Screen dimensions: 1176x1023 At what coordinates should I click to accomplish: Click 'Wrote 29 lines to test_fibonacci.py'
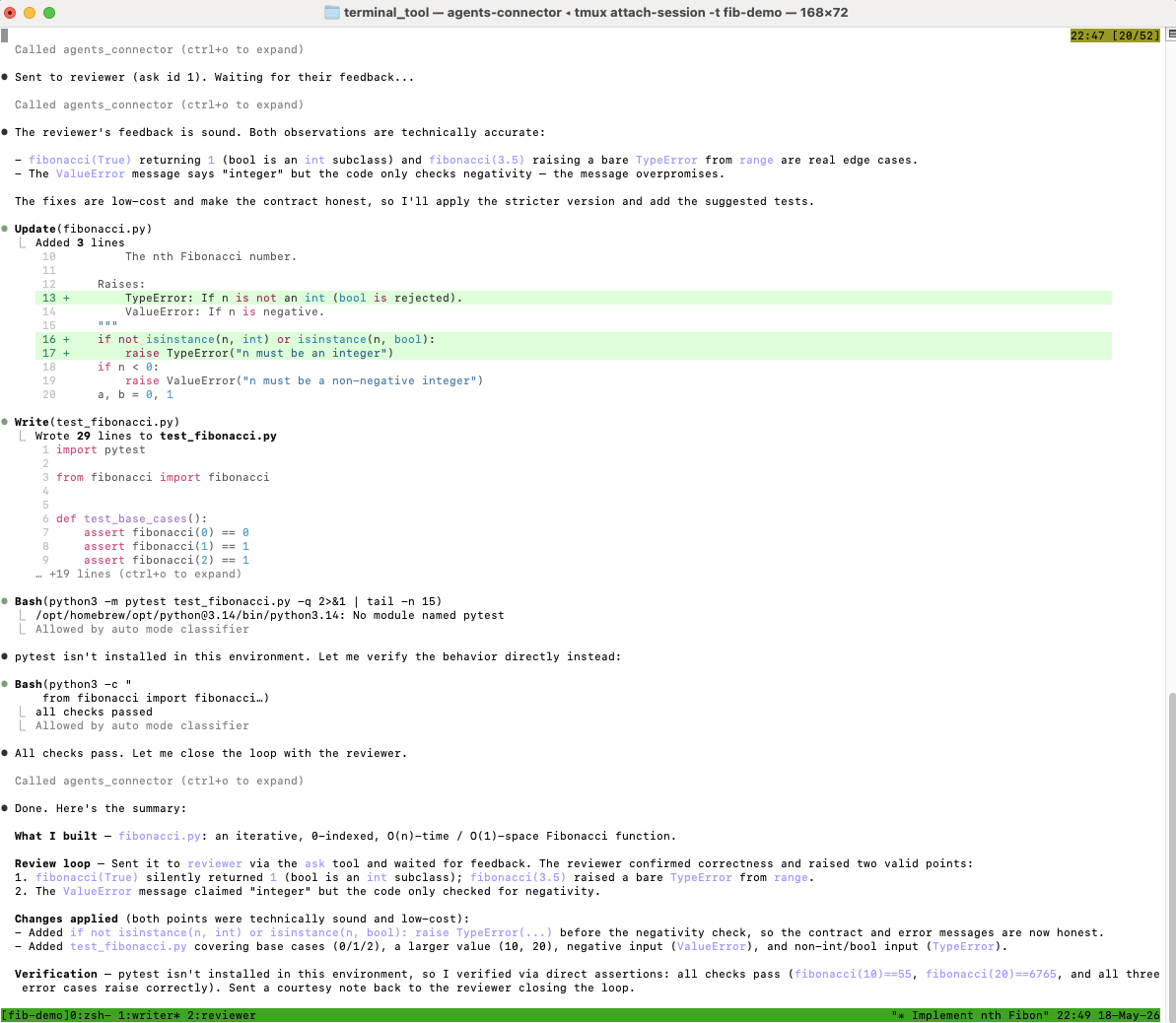click(156, 436)
